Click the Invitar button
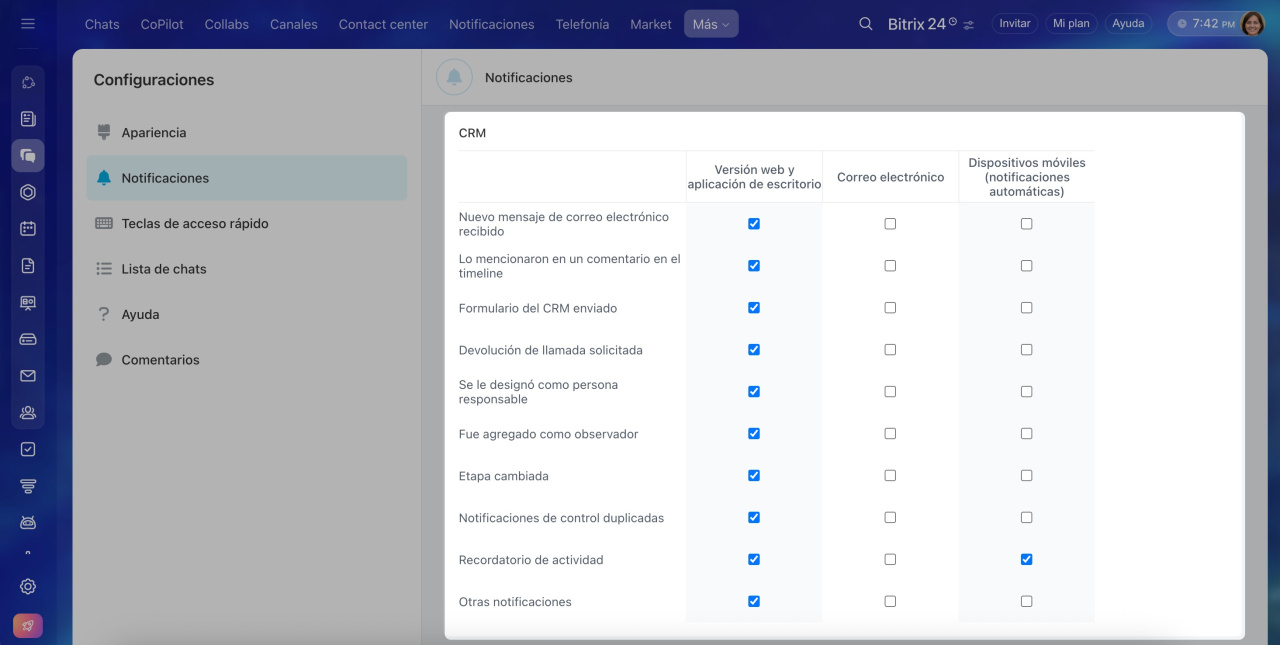This screenshot has width=1280, height=645. pos(1014,24)
